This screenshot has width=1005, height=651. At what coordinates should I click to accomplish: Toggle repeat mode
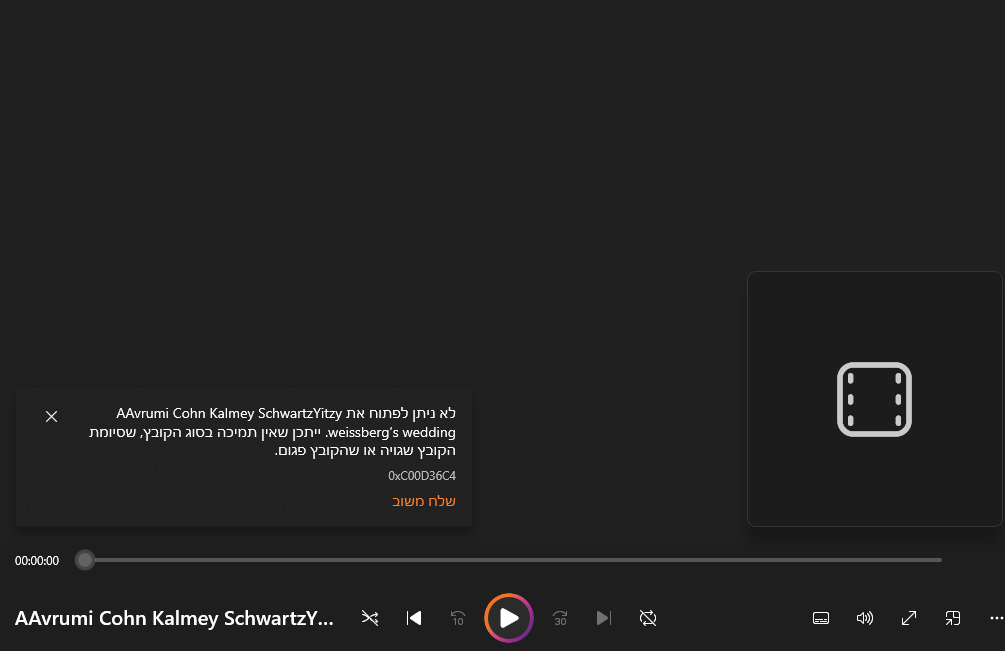648,618
